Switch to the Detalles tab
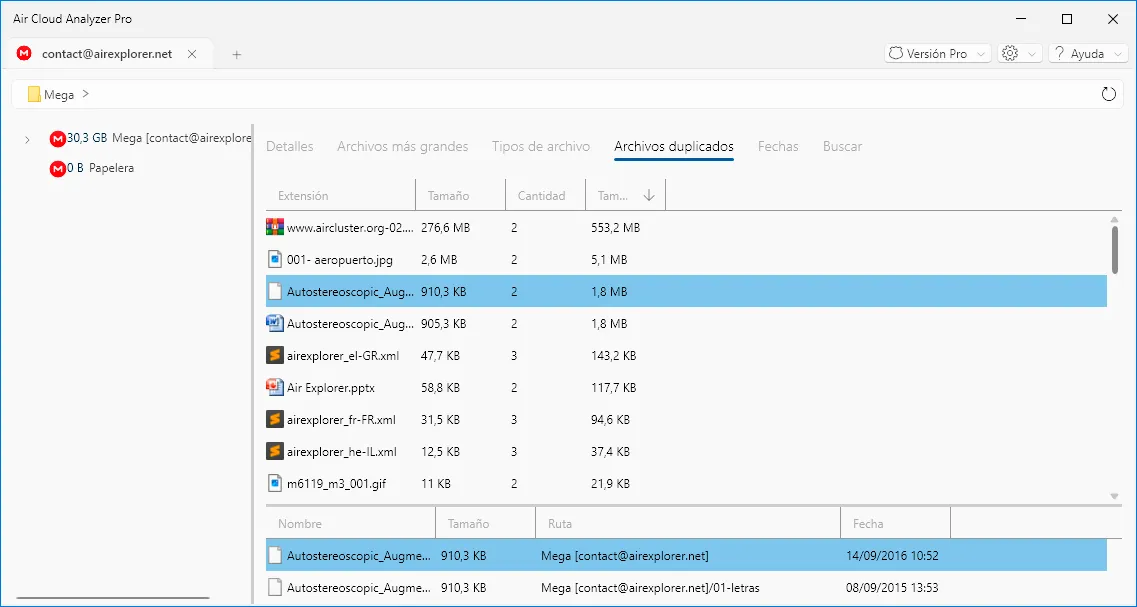 coord(289,146)
